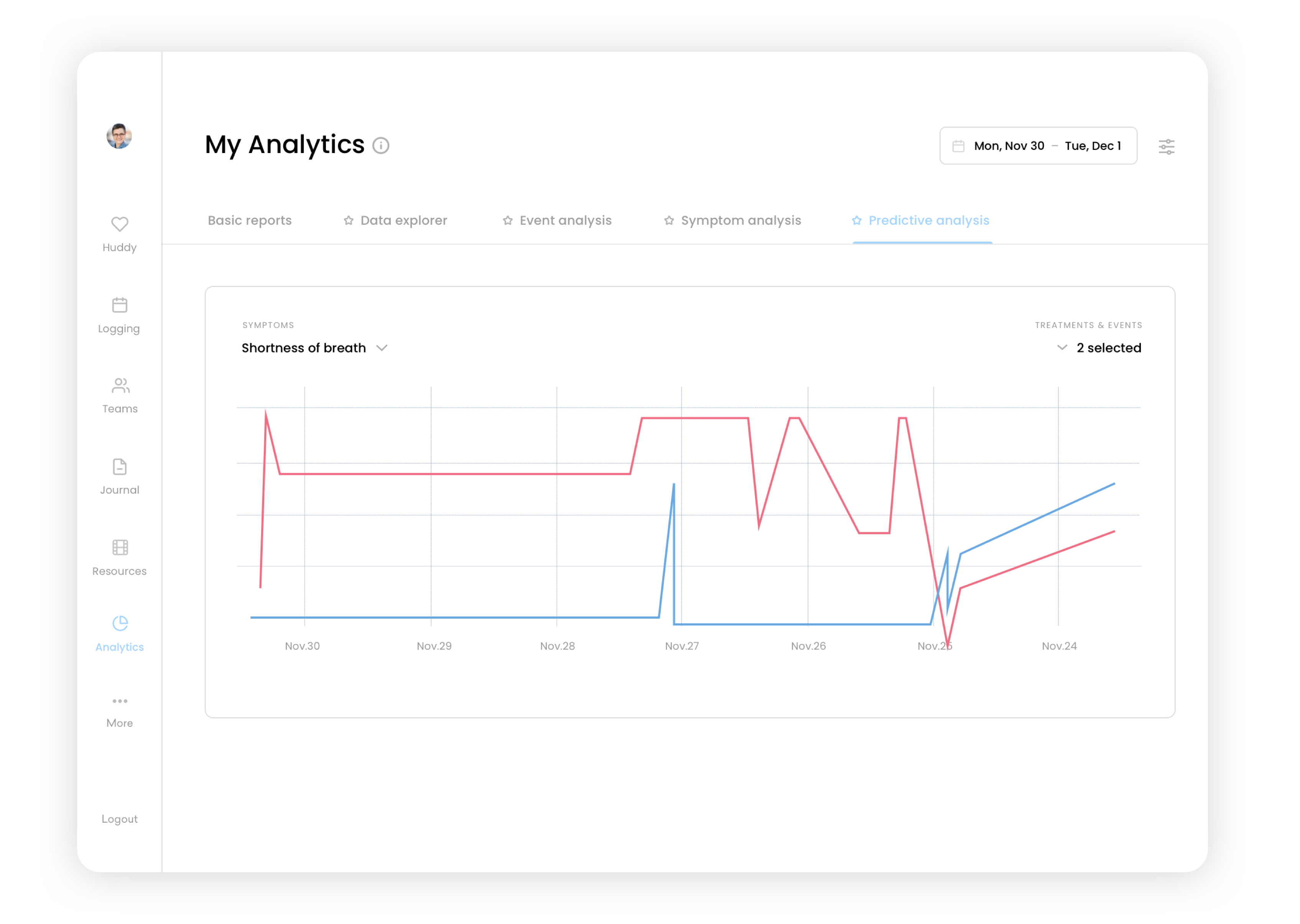Screen dimensions: 1300x924
Task: Click the SYMPTOMS heading label
Action: coord(268,325)
